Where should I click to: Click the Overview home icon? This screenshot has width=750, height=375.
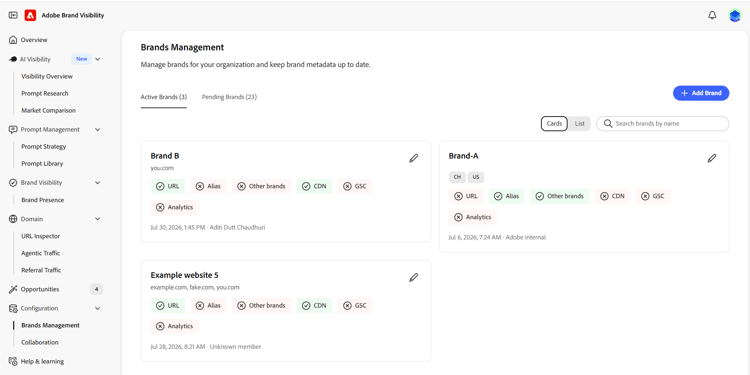tap(13, 40)
